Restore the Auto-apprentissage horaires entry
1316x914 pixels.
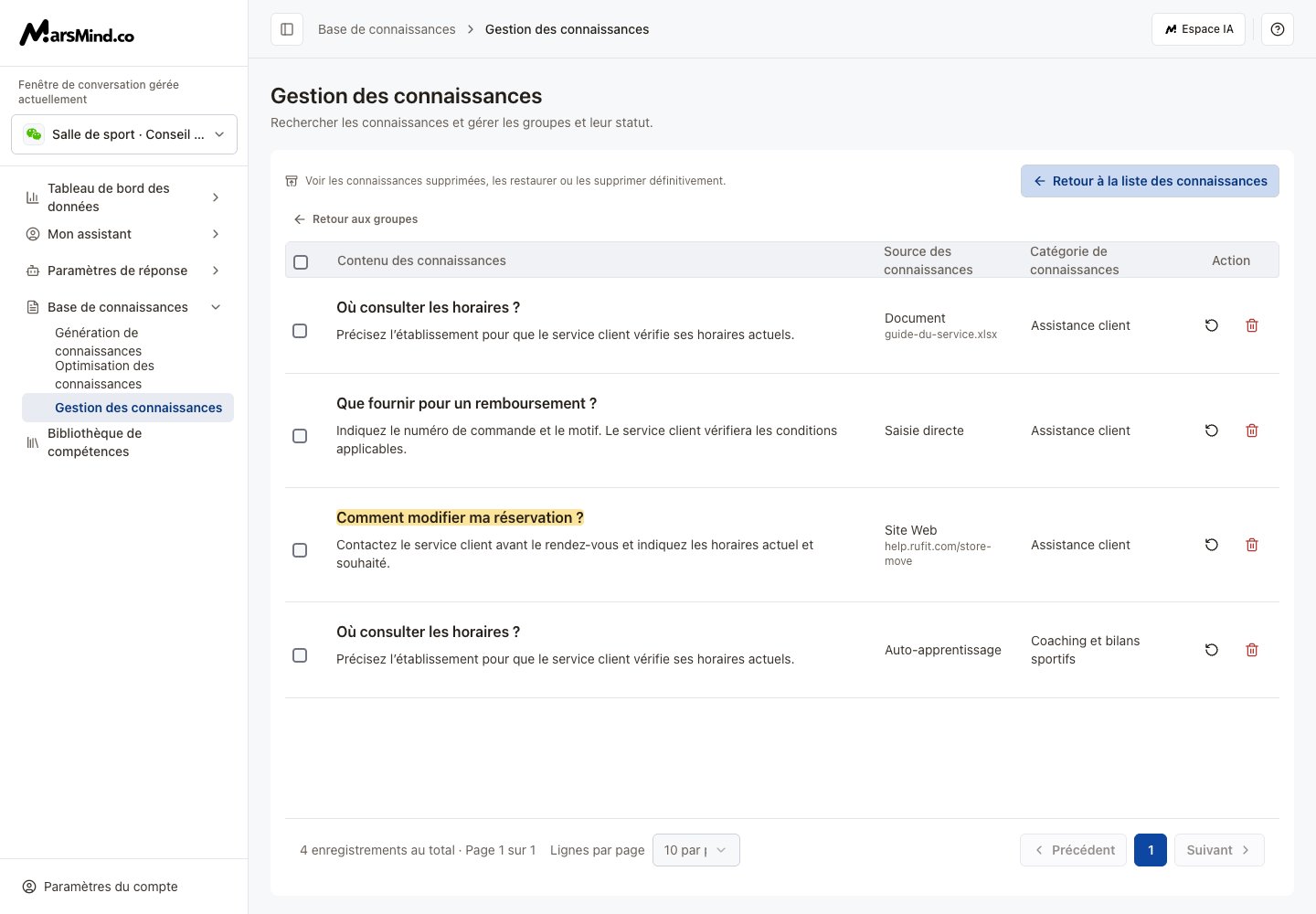click(x=1212, y=650)
